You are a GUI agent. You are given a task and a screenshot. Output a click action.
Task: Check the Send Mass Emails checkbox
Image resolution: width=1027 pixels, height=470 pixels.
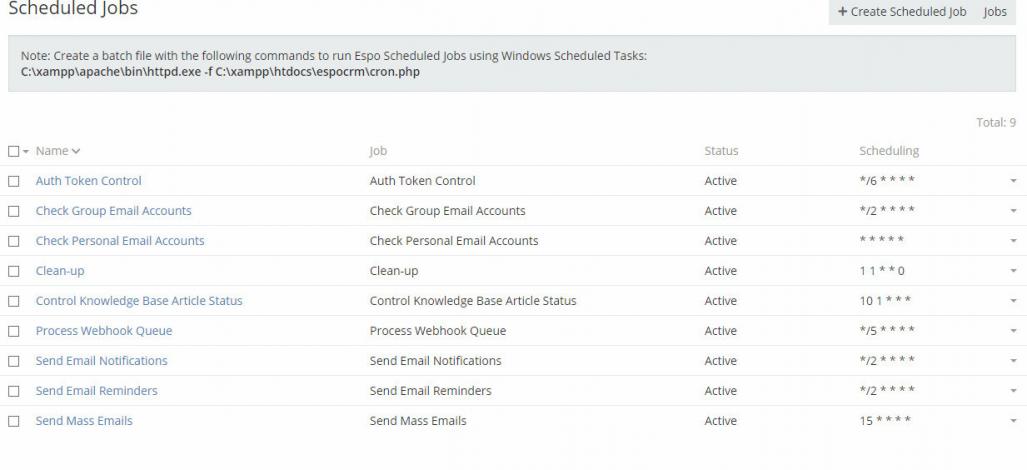[14, 421]
